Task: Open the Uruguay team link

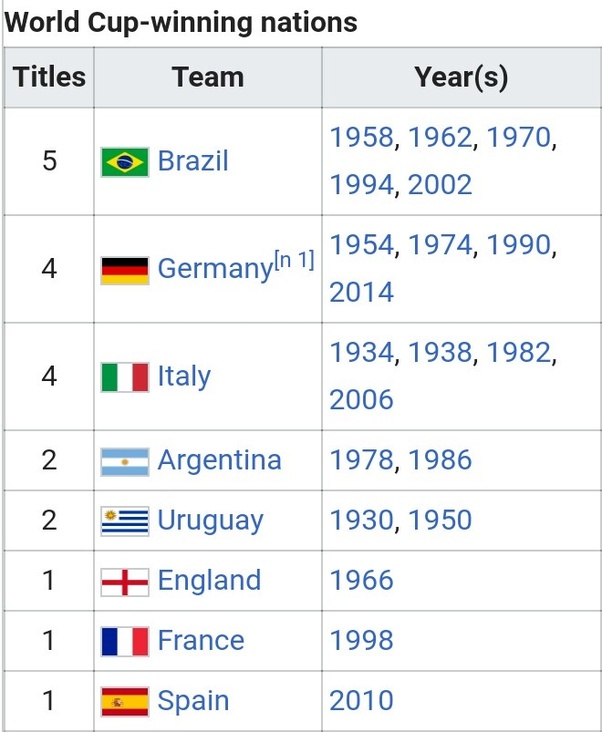Action: [x=210, y=521]
